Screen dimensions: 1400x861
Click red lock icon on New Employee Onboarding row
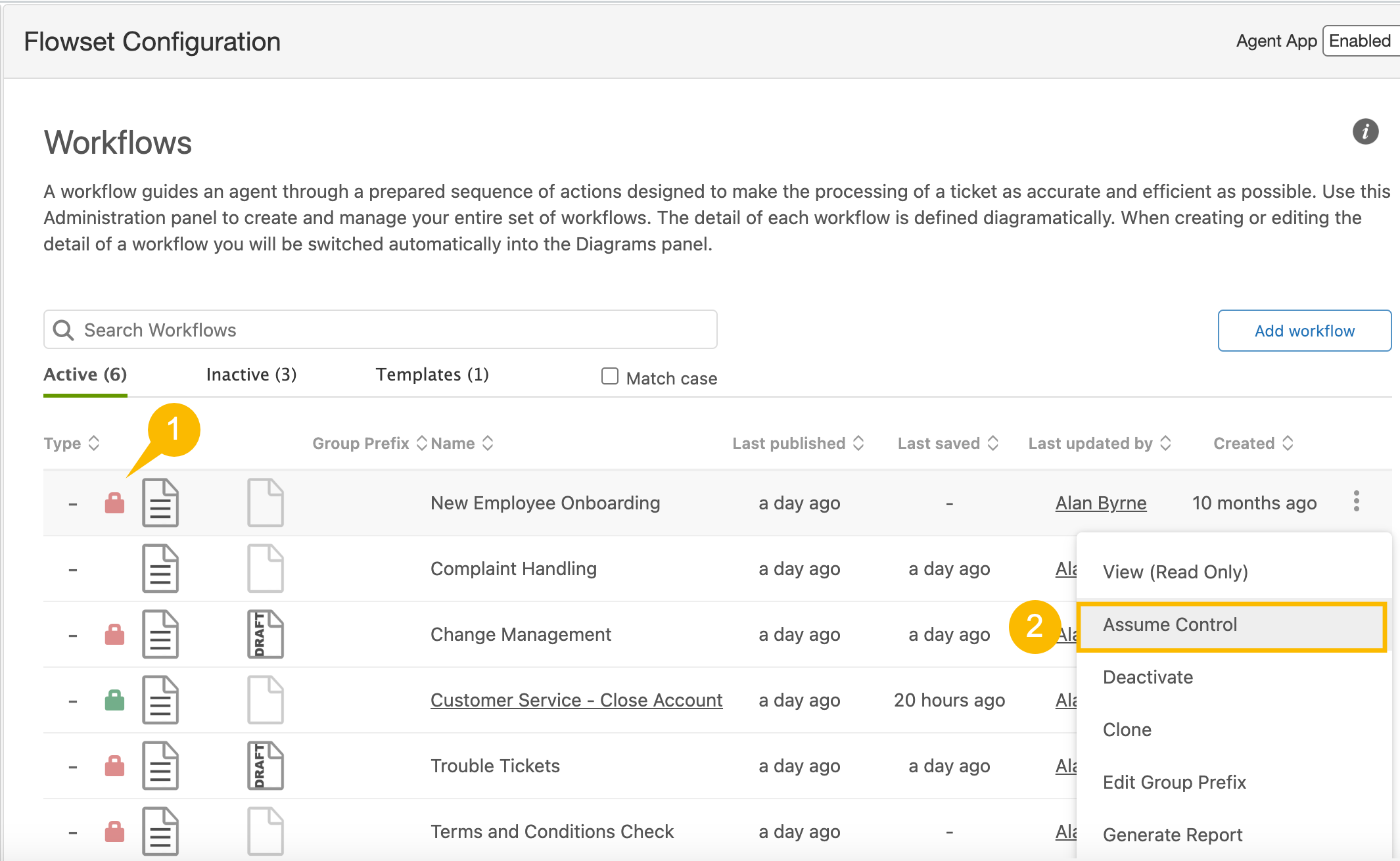(115, 503)
